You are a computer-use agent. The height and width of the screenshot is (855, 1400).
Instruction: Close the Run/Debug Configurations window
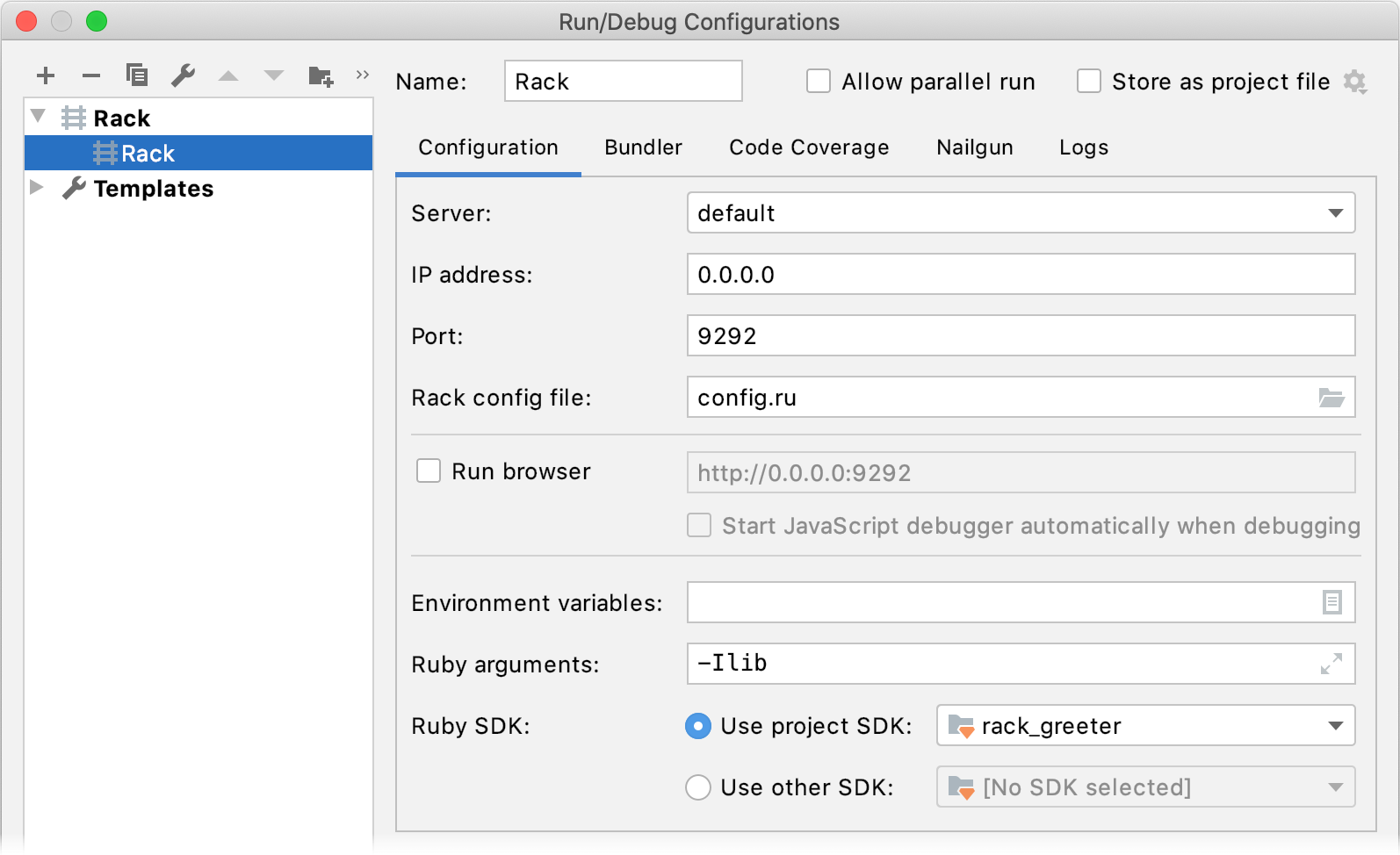click(26, 21)
